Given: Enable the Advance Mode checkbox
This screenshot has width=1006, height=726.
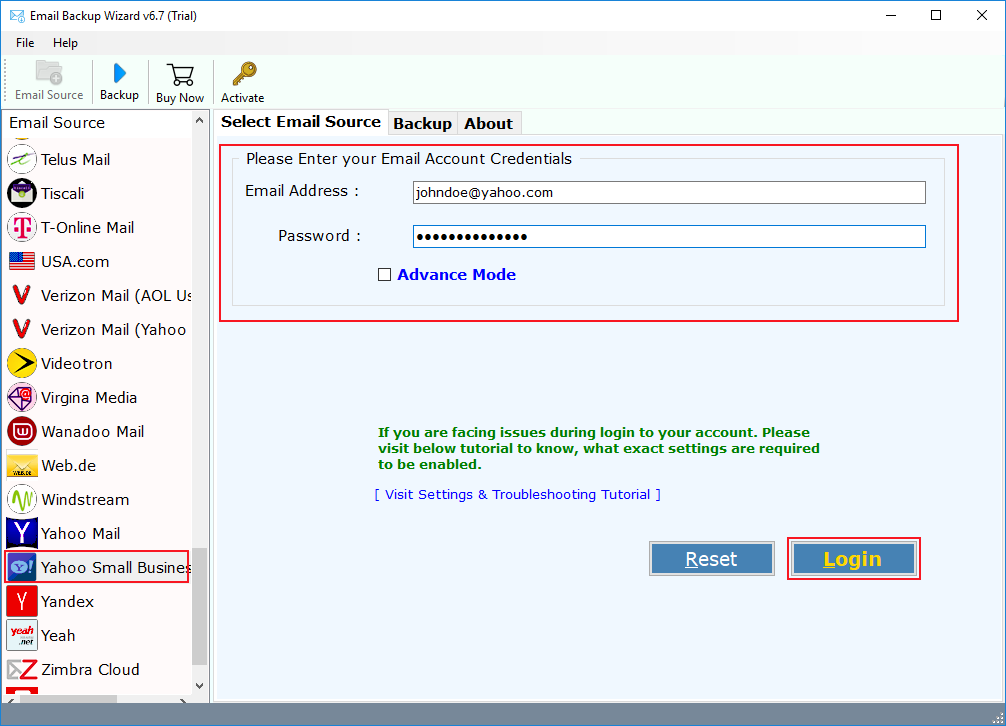Looking at the screenshot, I should 384,274.
